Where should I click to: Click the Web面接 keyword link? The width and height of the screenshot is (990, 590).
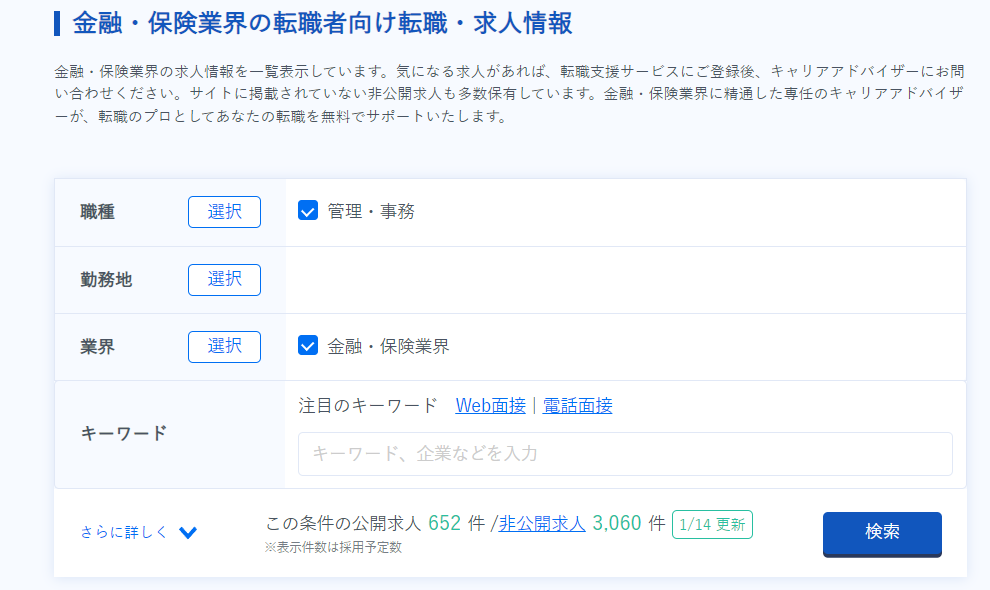coord(491,406)
